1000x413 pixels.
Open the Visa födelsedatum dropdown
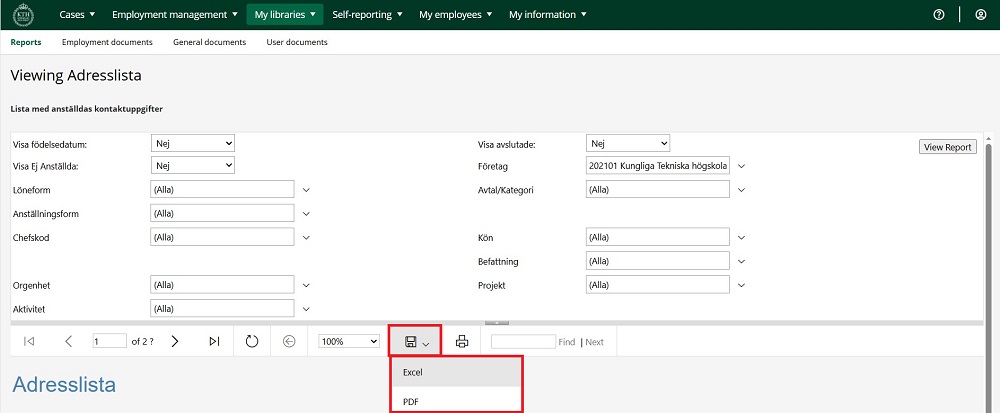click(193, 144)
